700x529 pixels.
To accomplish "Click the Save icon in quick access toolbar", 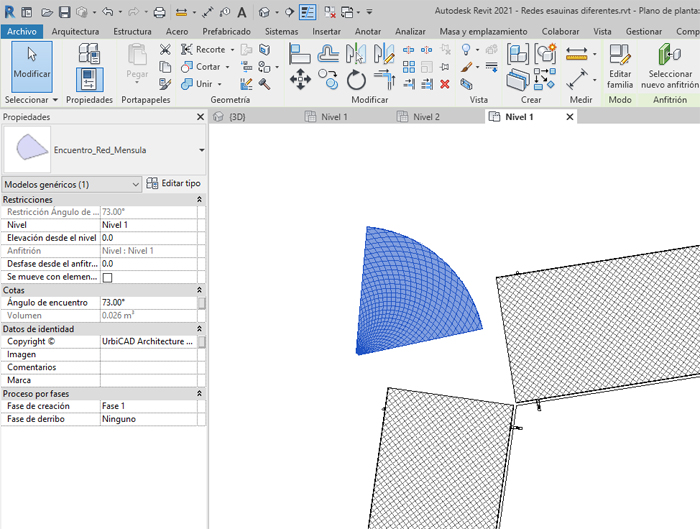I will click(65, 13).
